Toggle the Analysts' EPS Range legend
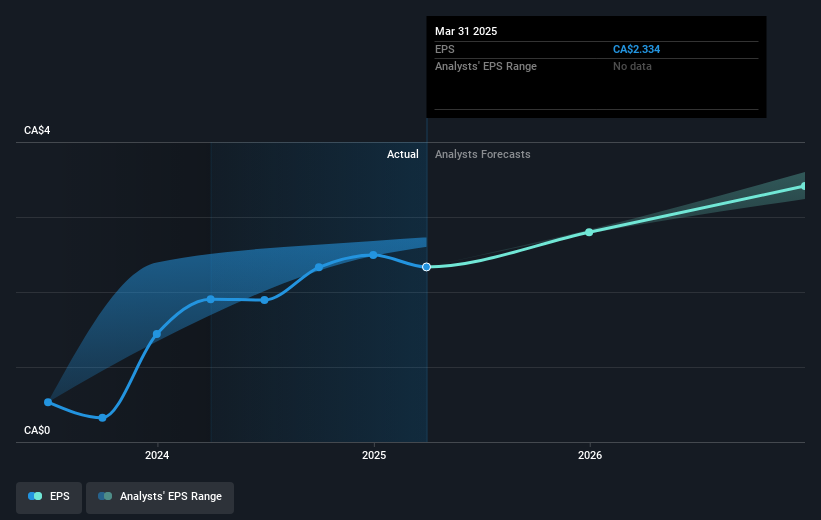Image resolution: width=821 pixels, height=520 pixels. click(x=160, y=497)
